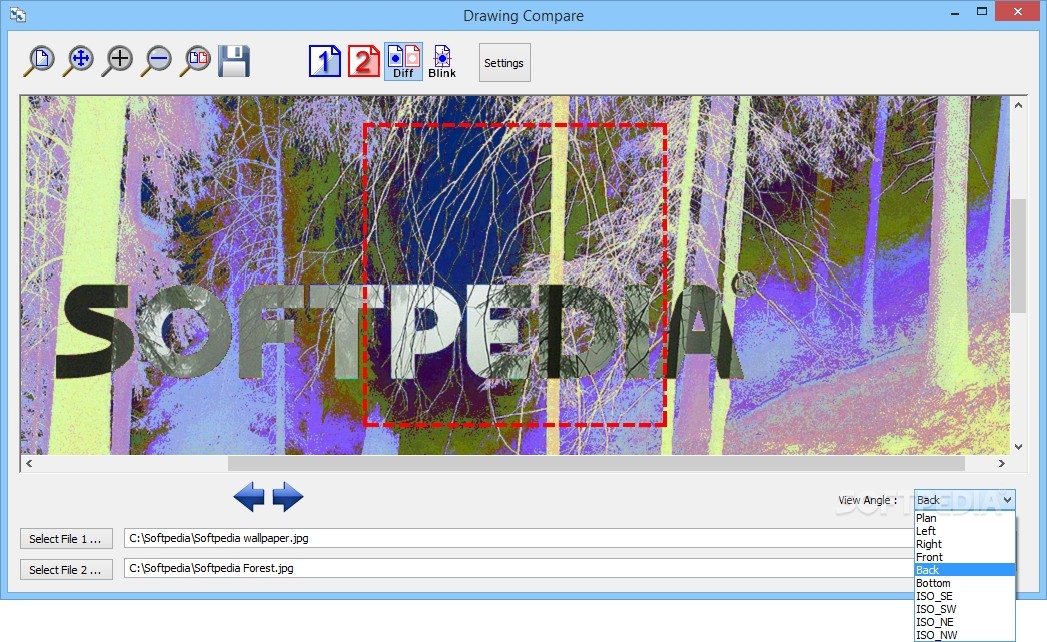Viewport: 1047px width, 642px height.
Task: Collapse the View Angle dropdown arrow
Action: pos(1007,500)
